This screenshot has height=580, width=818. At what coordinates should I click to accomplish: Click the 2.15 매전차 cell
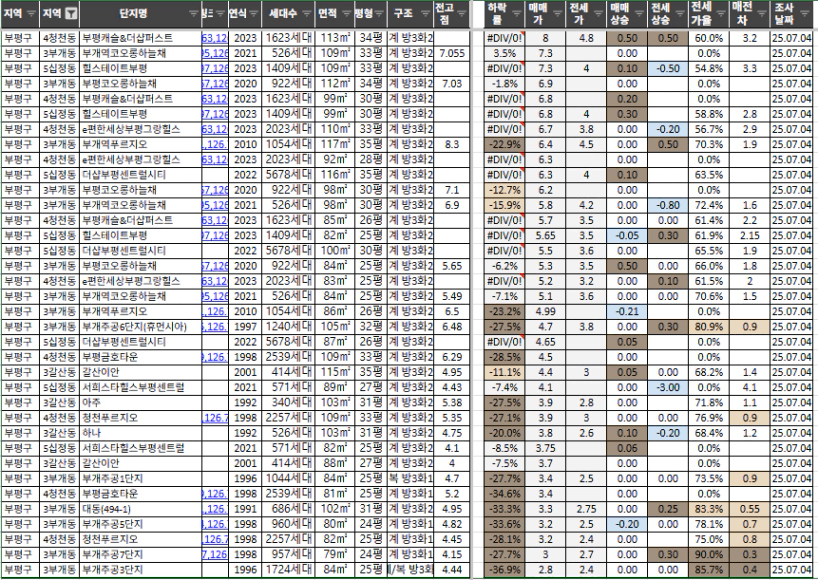pyautogui.click(x=750, y=236)
